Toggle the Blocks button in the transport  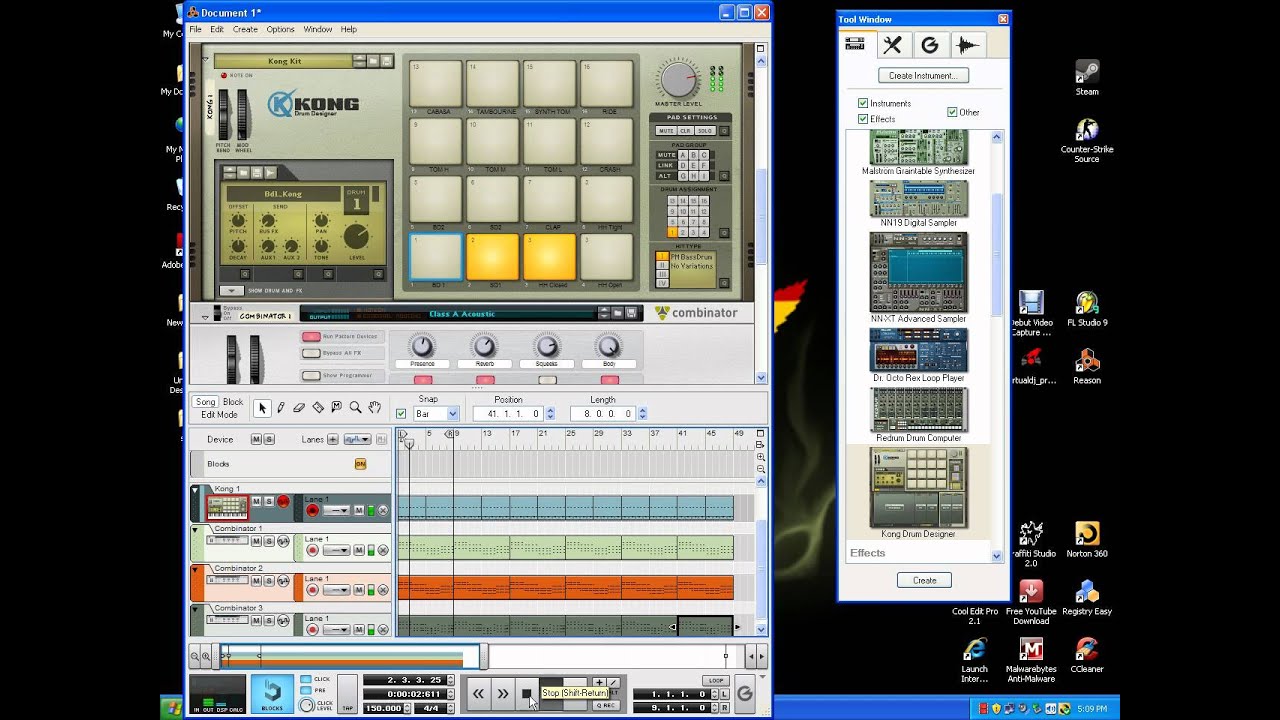coord(272,693)
